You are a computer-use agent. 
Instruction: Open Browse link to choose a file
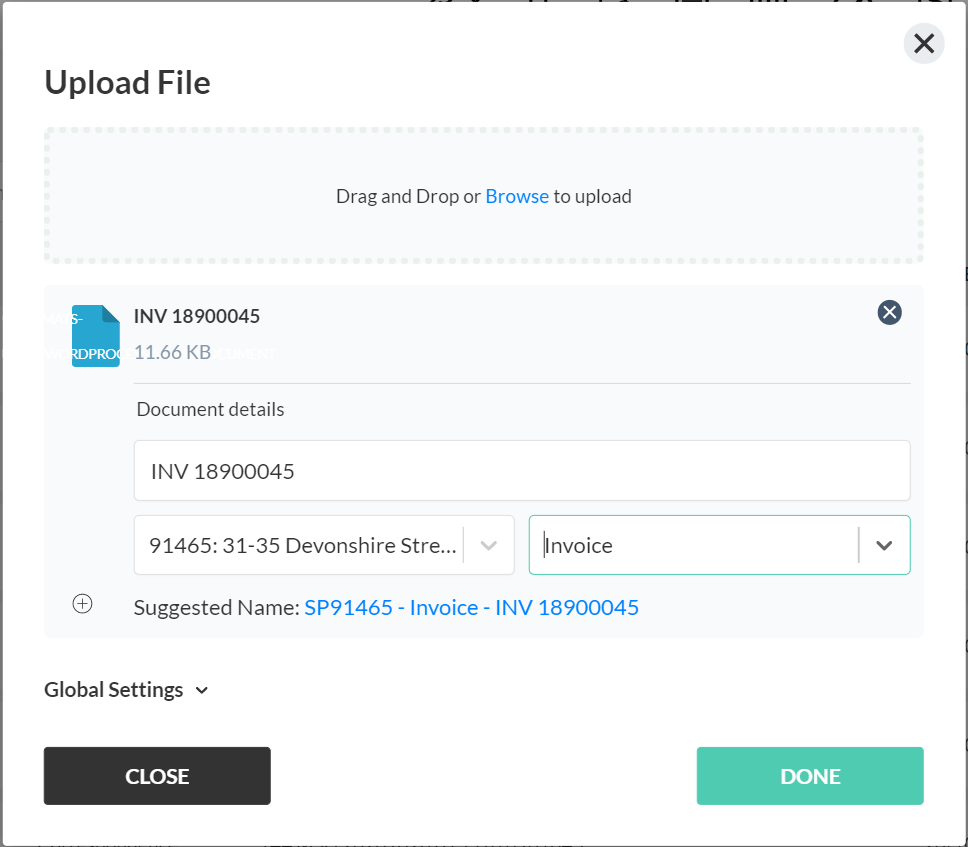coord(517,196)
